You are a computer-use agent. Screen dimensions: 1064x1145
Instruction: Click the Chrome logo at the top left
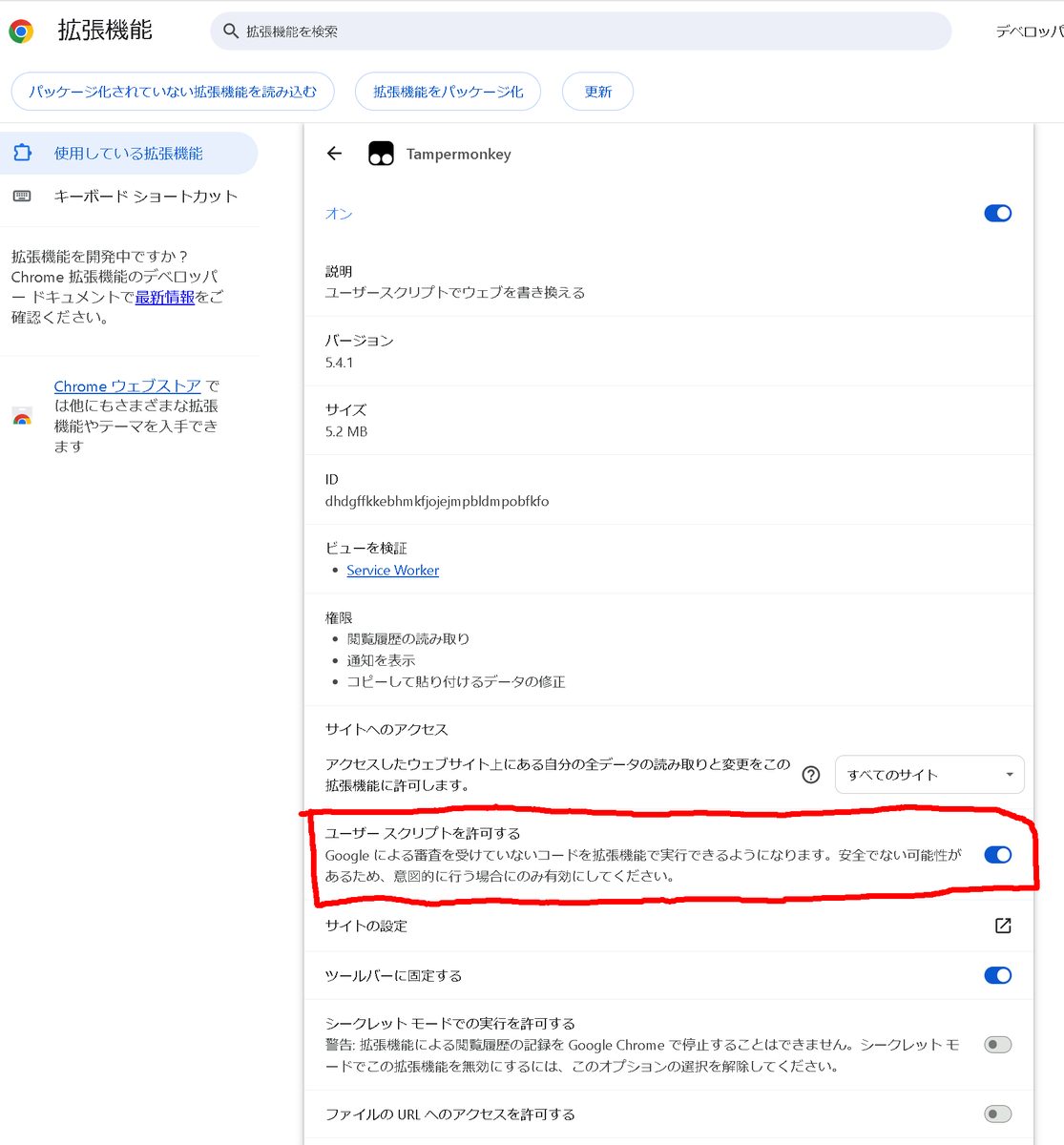pyautogui.click(x=19, y=30)
